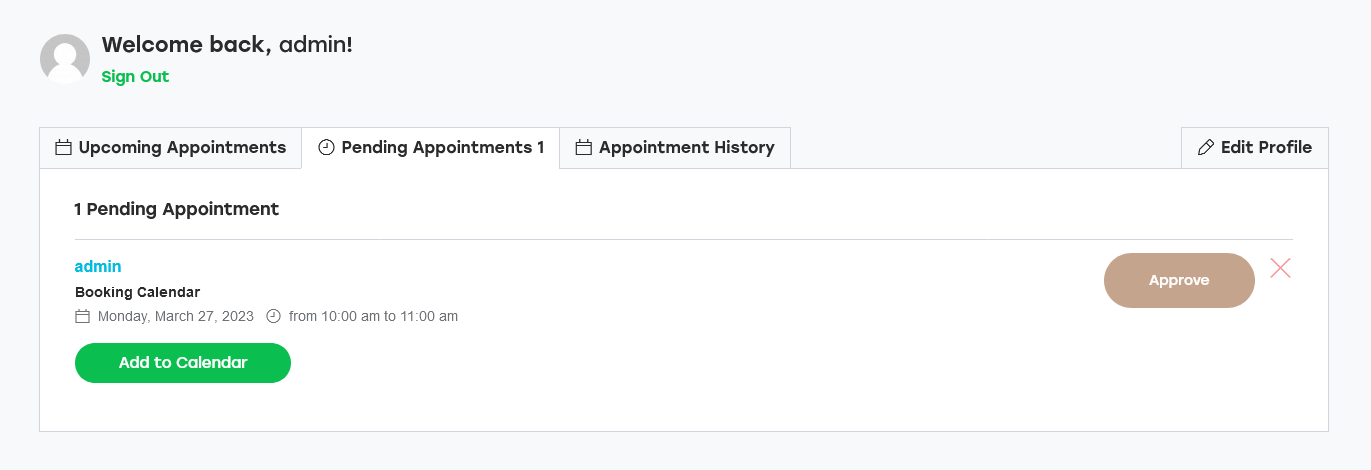The image size is (1371, 470).
Task: Click the calendar icon on Upcoming Appointments
Action: pos(63,148)
